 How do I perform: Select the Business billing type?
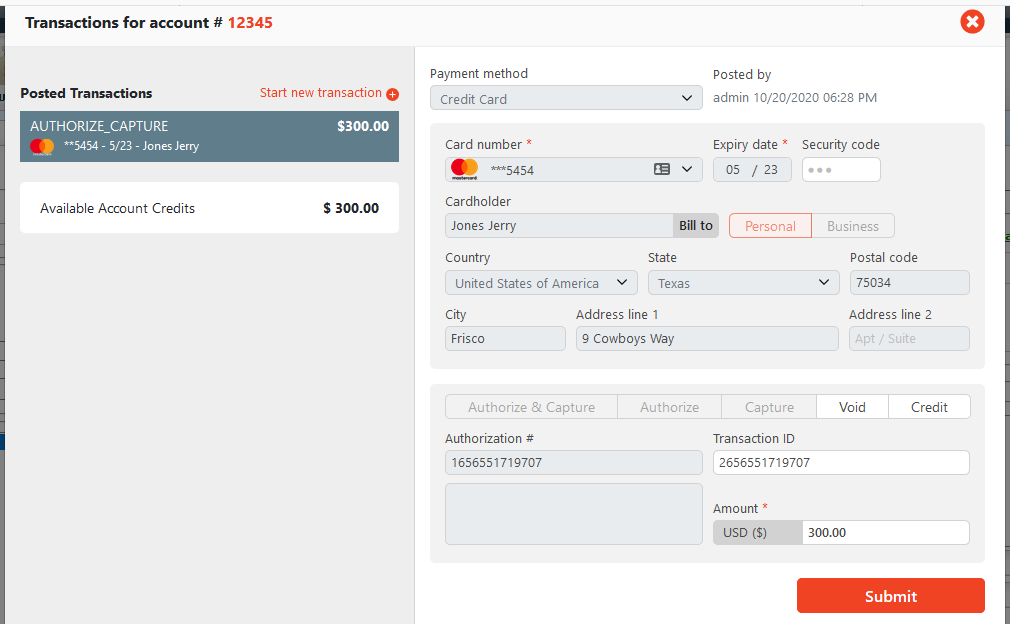click(852, 226)
